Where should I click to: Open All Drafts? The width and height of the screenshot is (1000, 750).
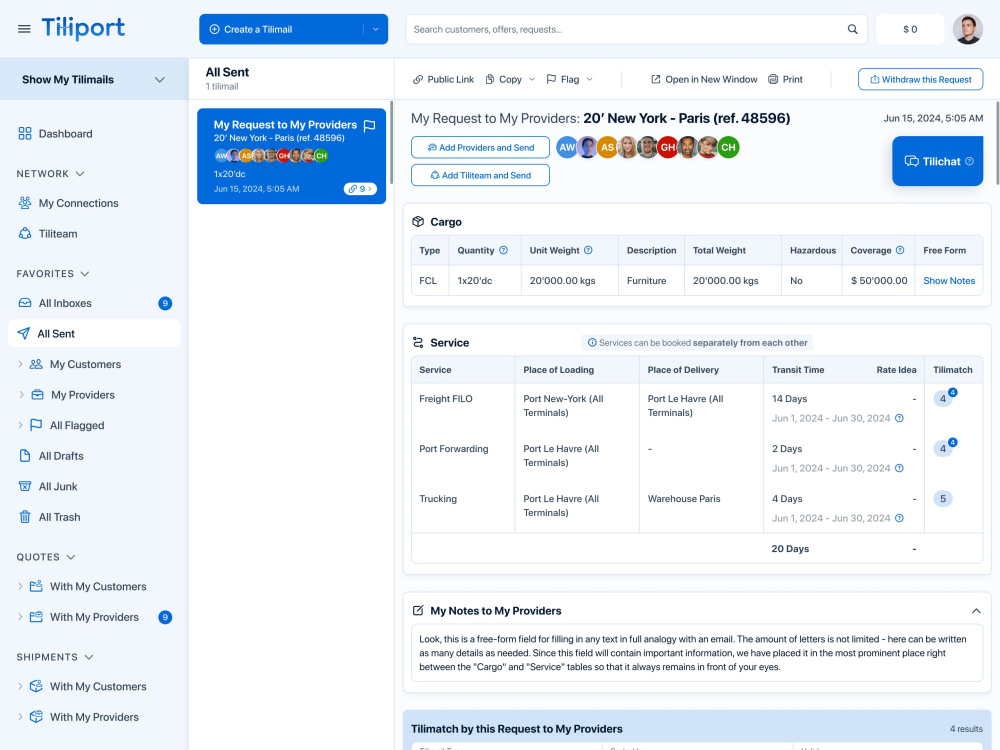point(51,456)
